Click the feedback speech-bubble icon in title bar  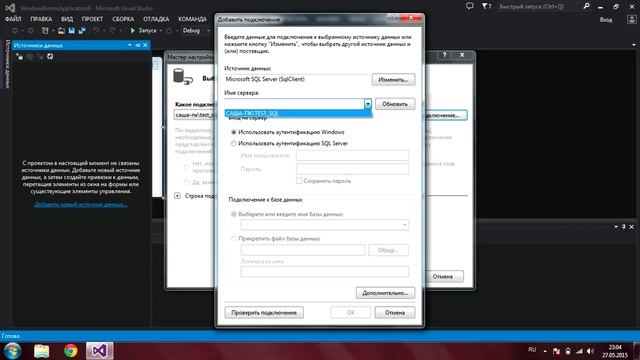(470, 6)
